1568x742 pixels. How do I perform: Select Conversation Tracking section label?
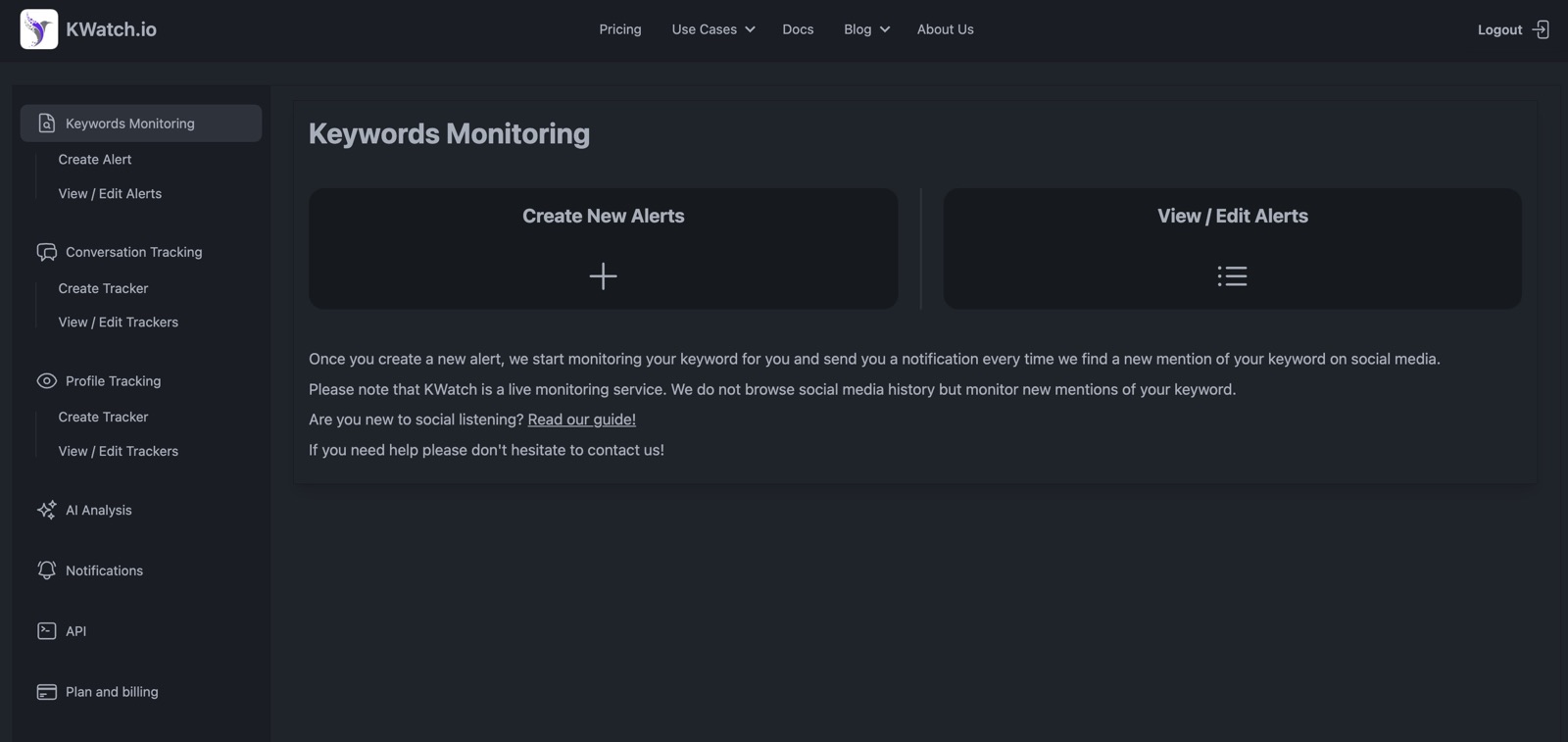point(133,252)
